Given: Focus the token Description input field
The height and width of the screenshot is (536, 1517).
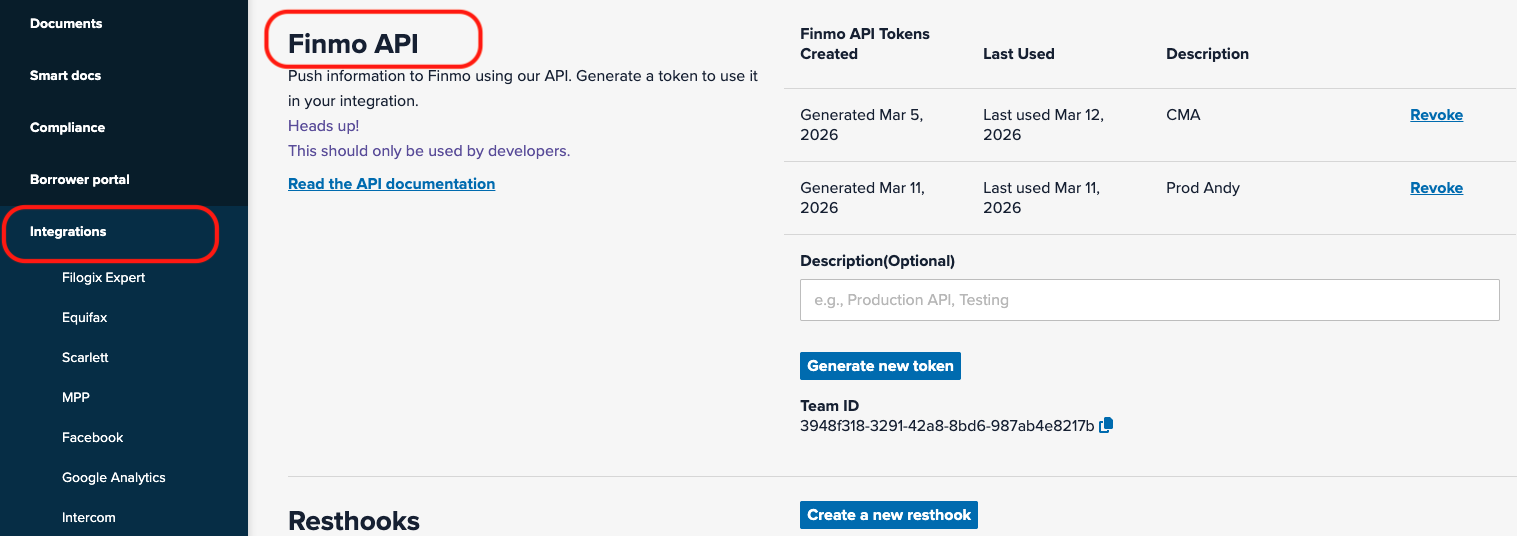Looking at the screenshot, I should 1149,300.
